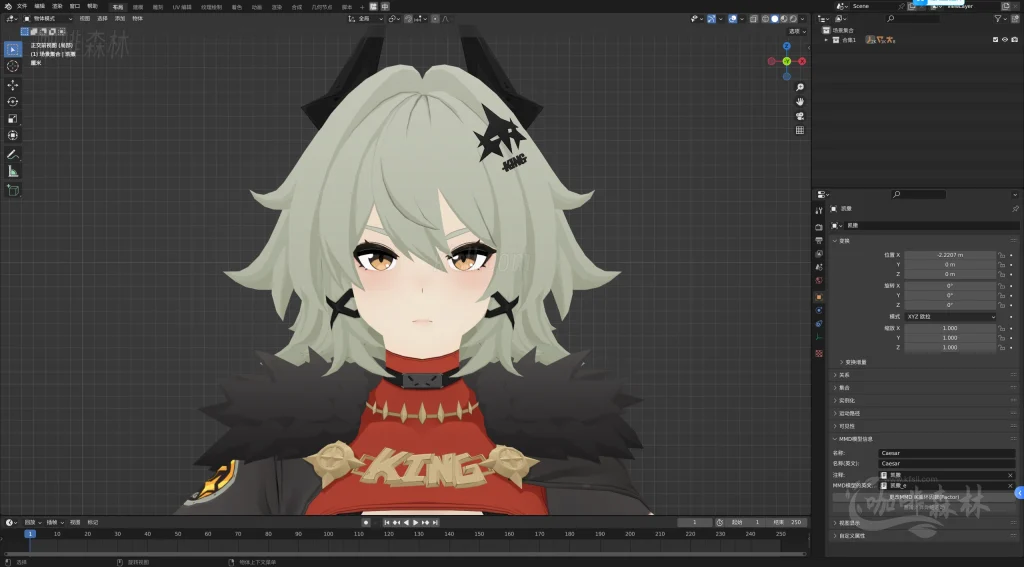Viewport: 1024px width, 567px height.
Task: Click the position X value field
Action: pyautogui.click(x=950, y=255)
